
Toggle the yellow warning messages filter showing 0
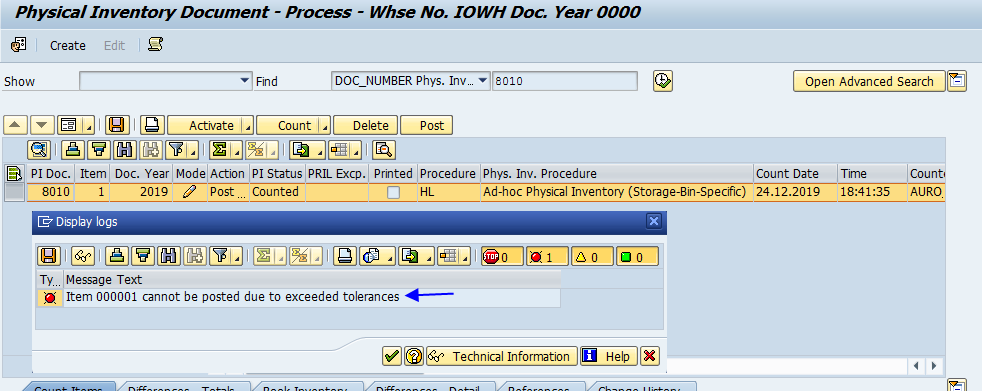click(x=592, y=256)
